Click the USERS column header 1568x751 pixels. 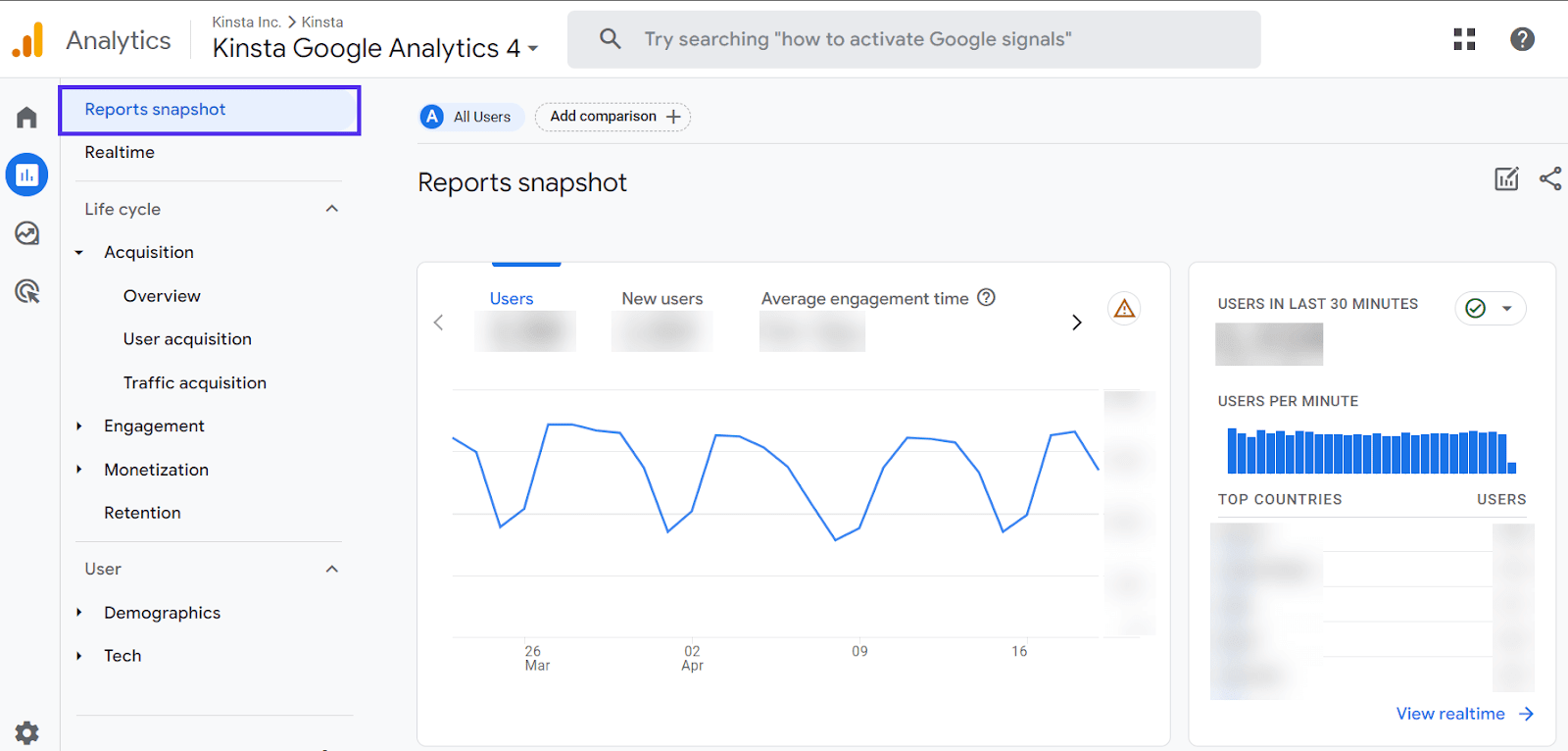pyautogui.click(x=1501, y=499)
